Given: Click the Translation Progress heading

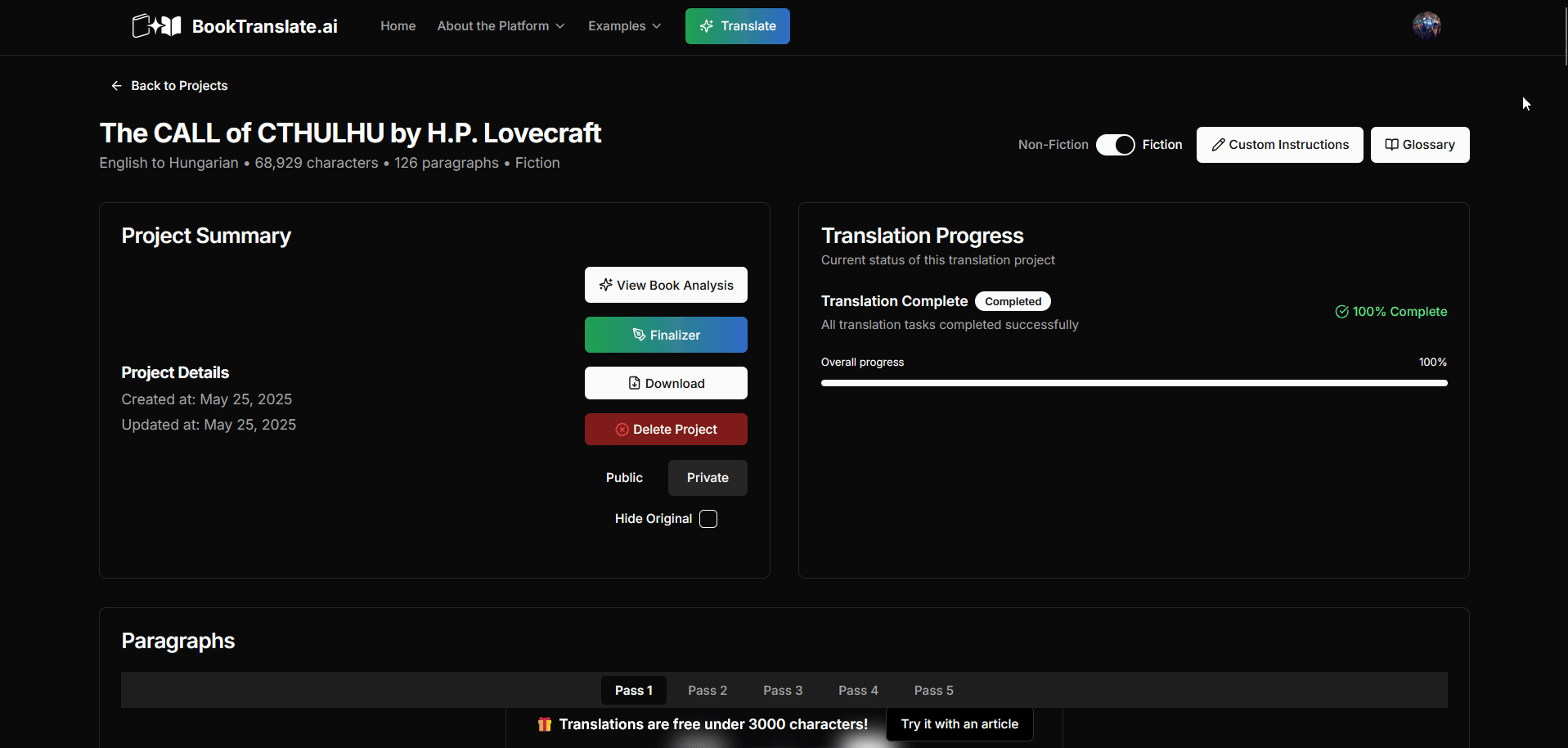Looking at the screenshot, I should (922, 236).
